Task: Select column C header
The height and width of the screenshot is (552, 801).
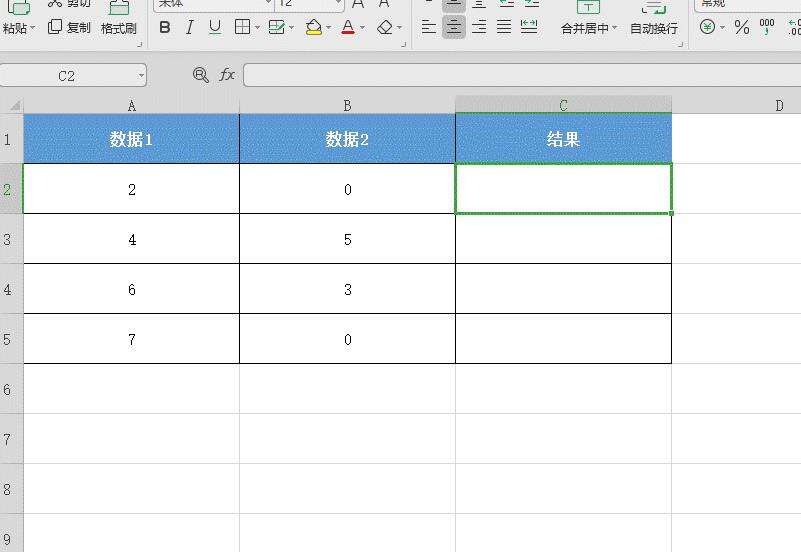Action: [x=563, y=105]
